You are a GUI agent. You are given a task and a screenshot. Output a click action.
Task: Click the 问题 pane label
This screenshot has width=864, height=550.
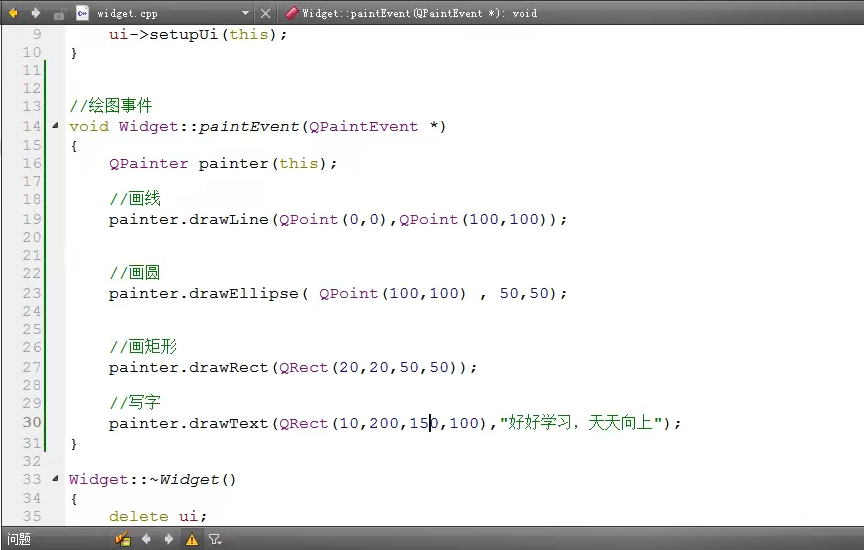[19, 539]
